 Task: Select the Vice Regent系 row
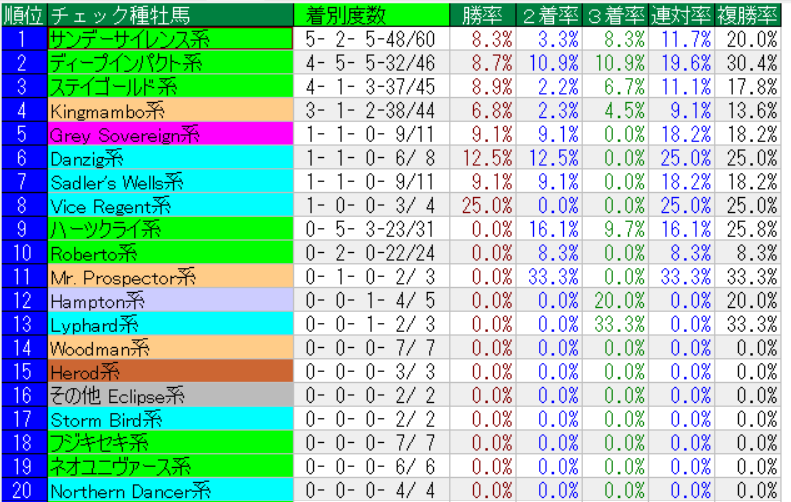click(x=170, y=205)
